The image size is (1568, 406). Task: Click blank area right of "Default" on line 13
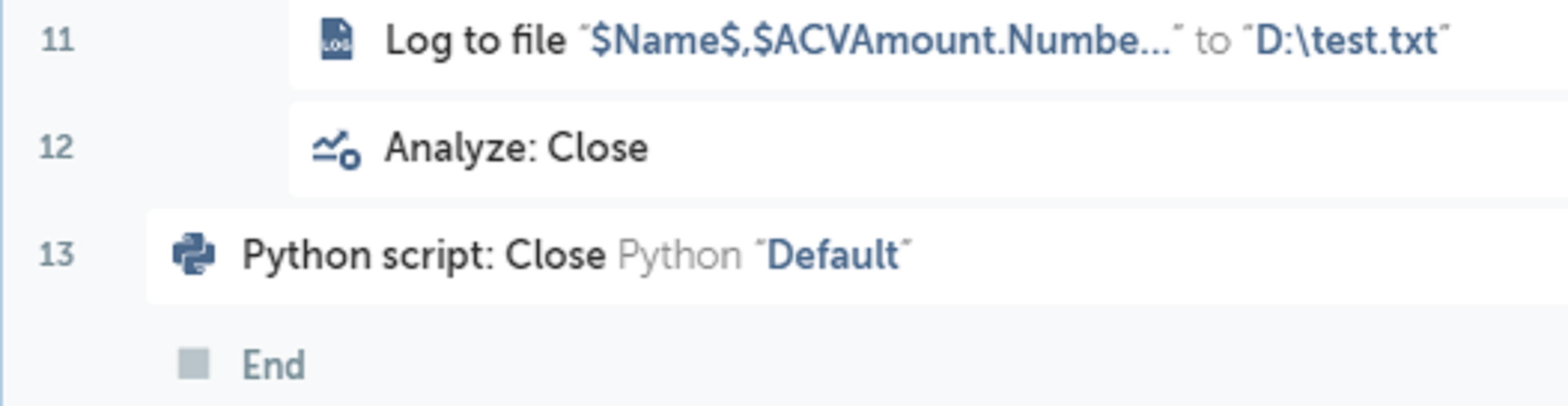(1217, 255)
